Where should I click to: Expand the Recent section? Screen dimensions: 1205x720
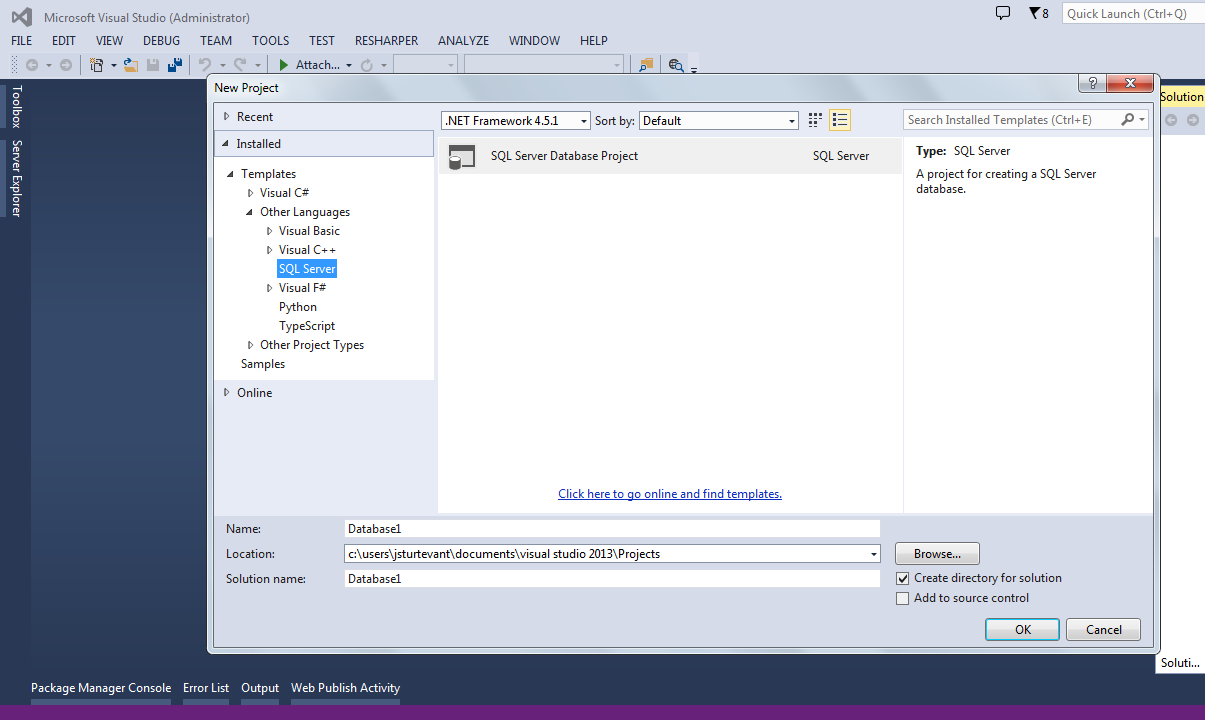[227, 117]
